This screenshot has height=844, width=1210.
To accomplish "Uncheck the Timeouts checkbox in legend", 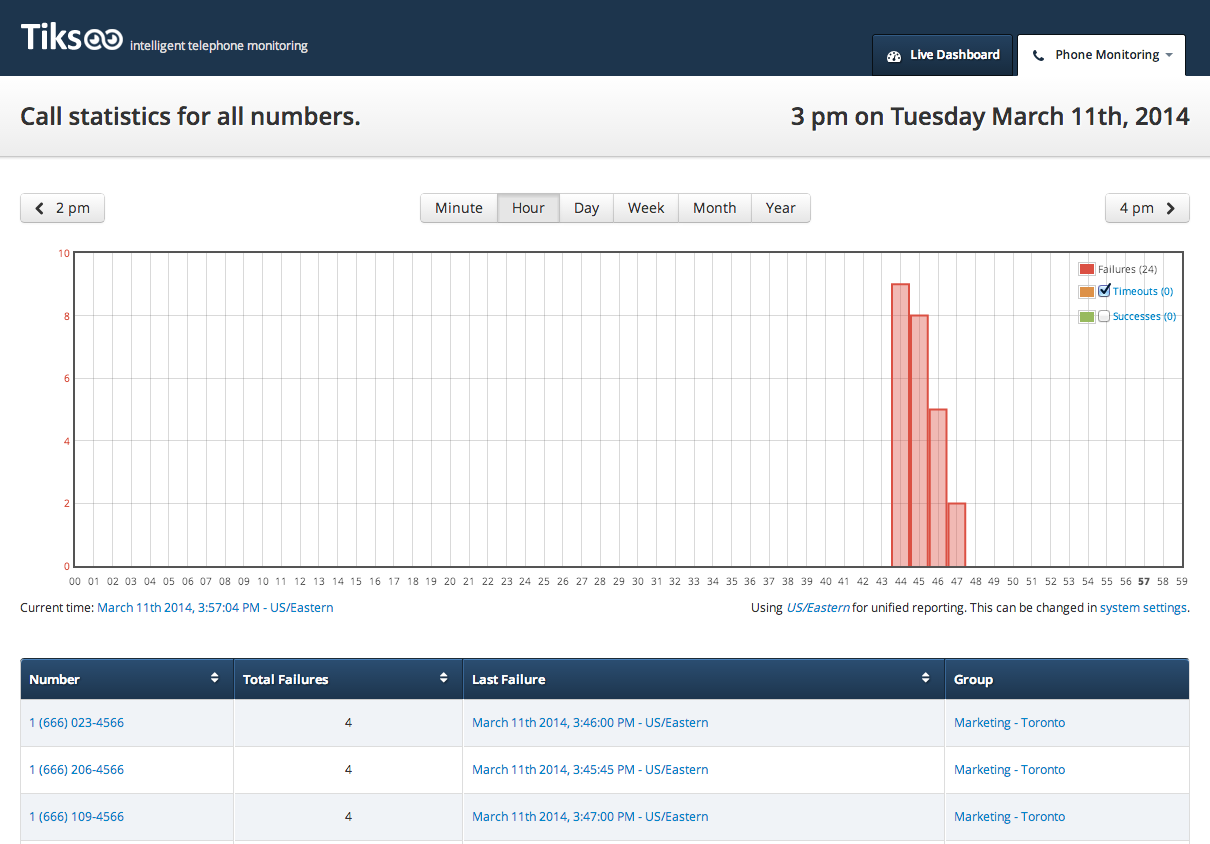I will pos(1104,291).
